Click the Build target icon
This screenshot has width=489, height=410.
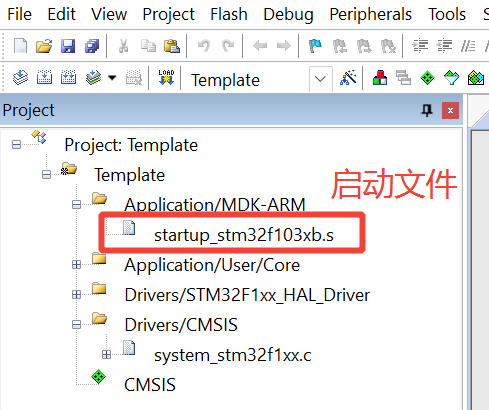(44, 77)
